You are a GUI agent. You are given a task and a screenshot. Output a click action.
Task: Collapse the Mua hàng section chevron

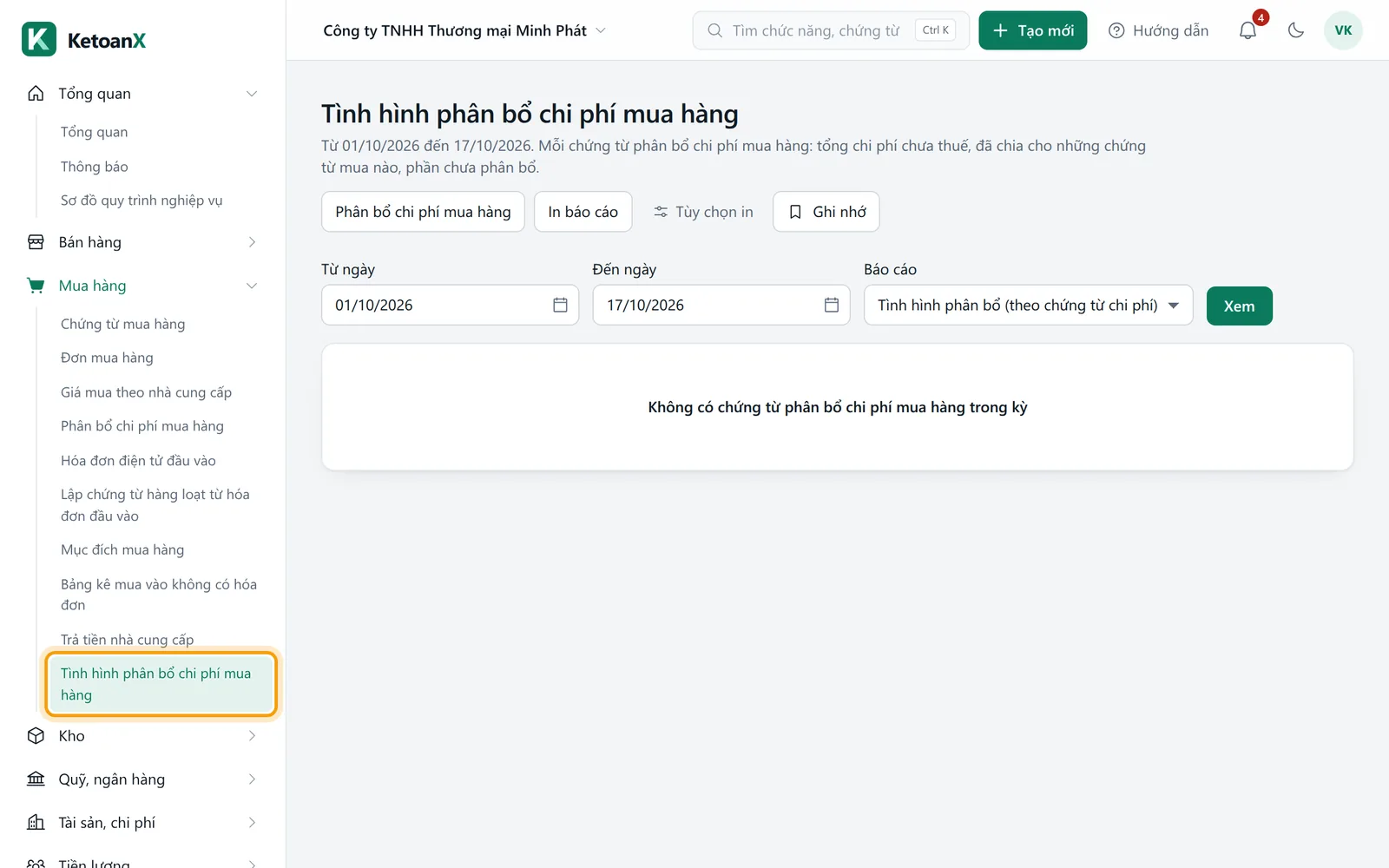click(x=252, y=286)
